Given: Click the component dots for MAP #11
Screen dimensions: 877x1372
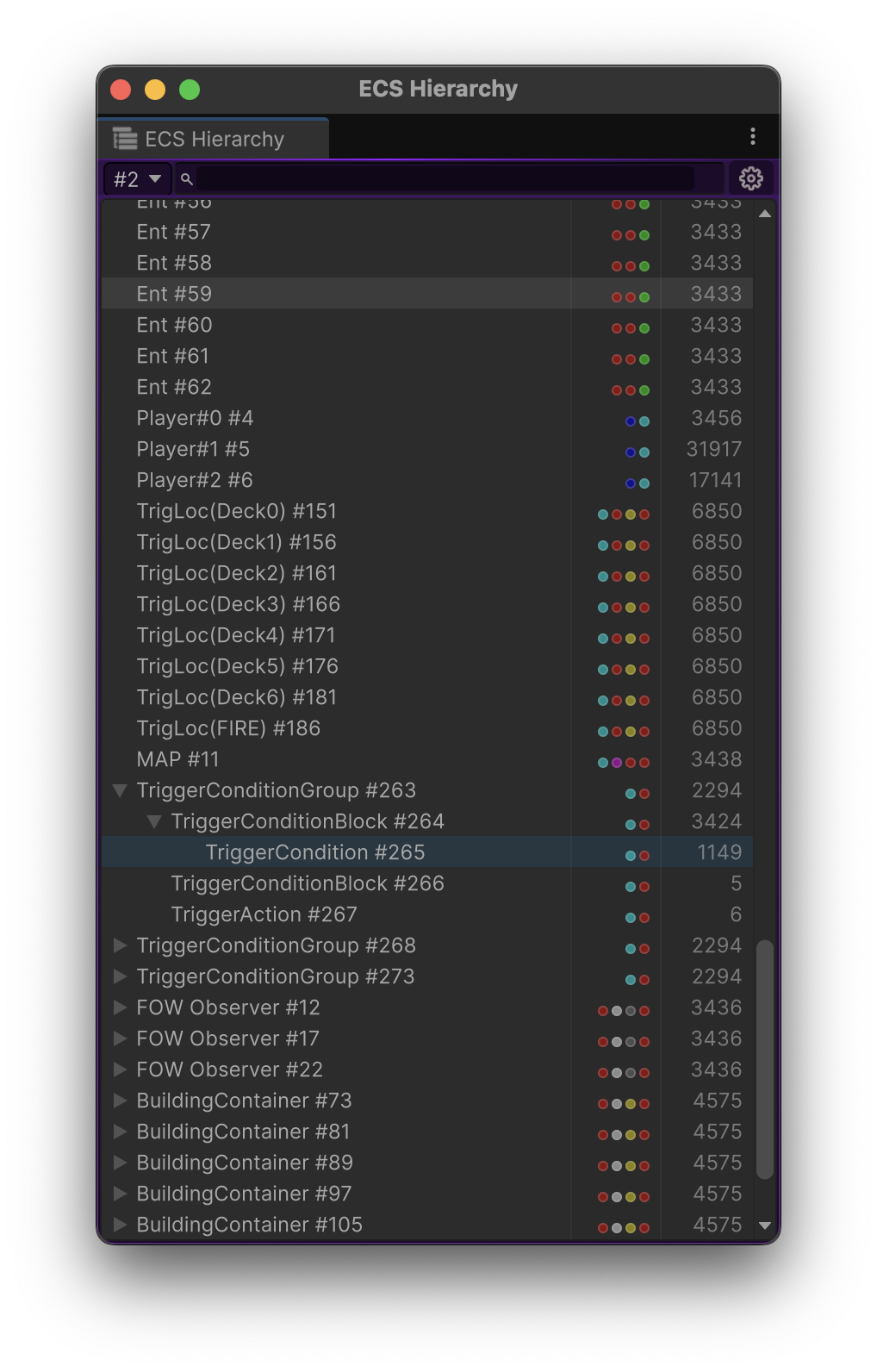Looking at the screenshot, I should [x=624, y=763].
